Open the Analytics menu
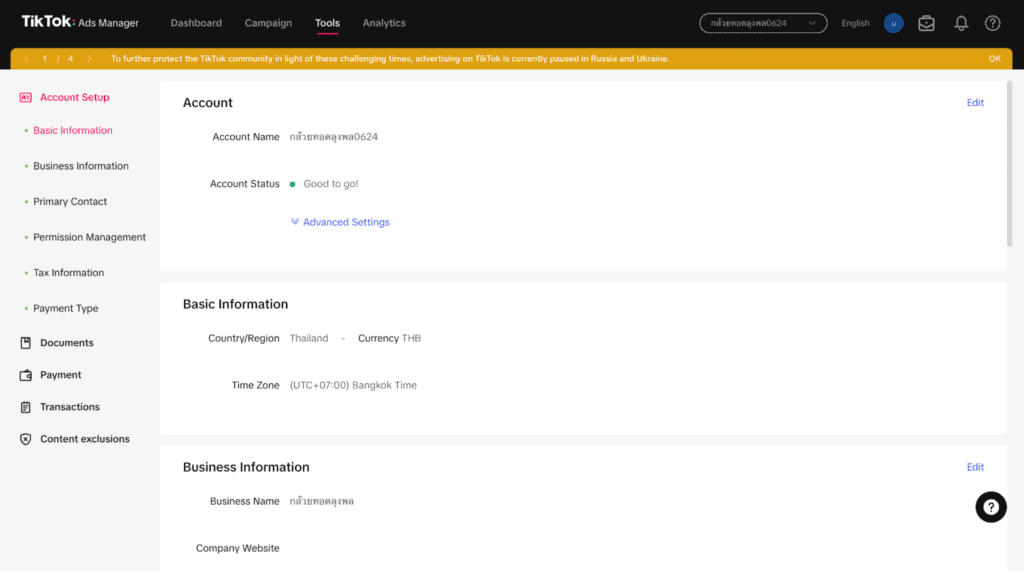1024x583 pixels. pyautogui.click(x=384, y=23)
